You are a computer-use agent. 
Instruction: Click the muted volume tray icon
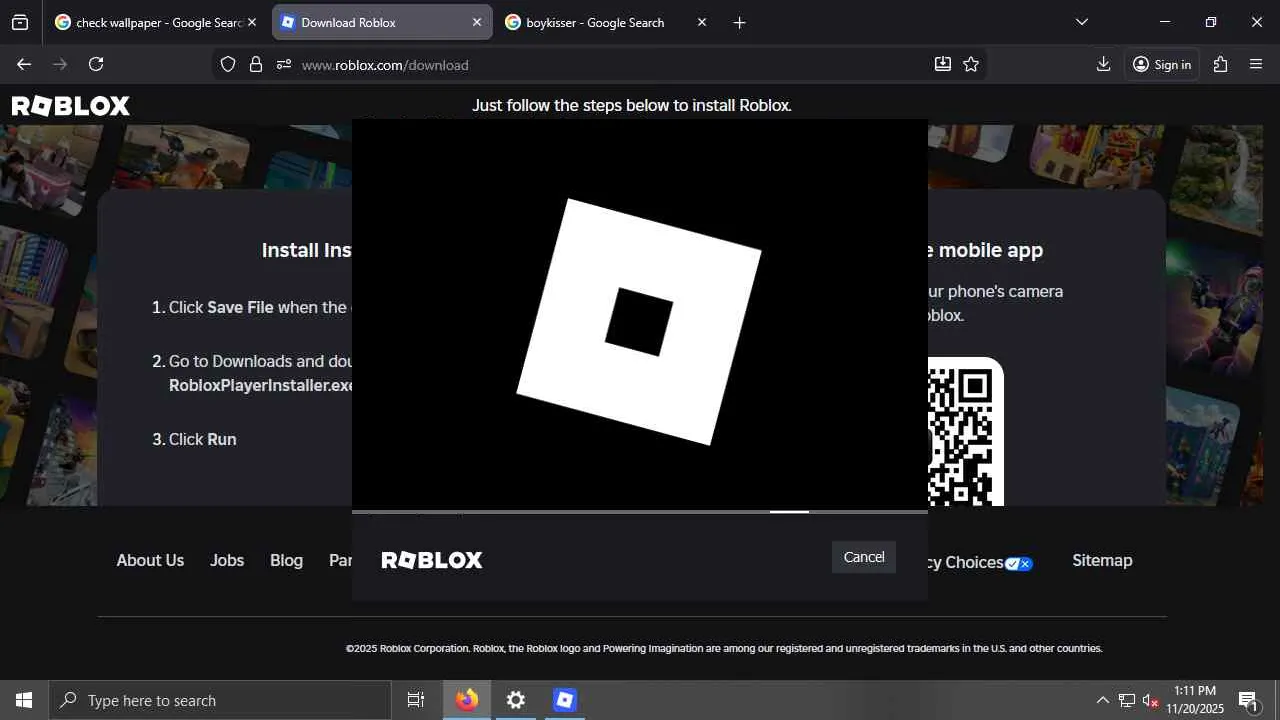tap(1151, 700)
